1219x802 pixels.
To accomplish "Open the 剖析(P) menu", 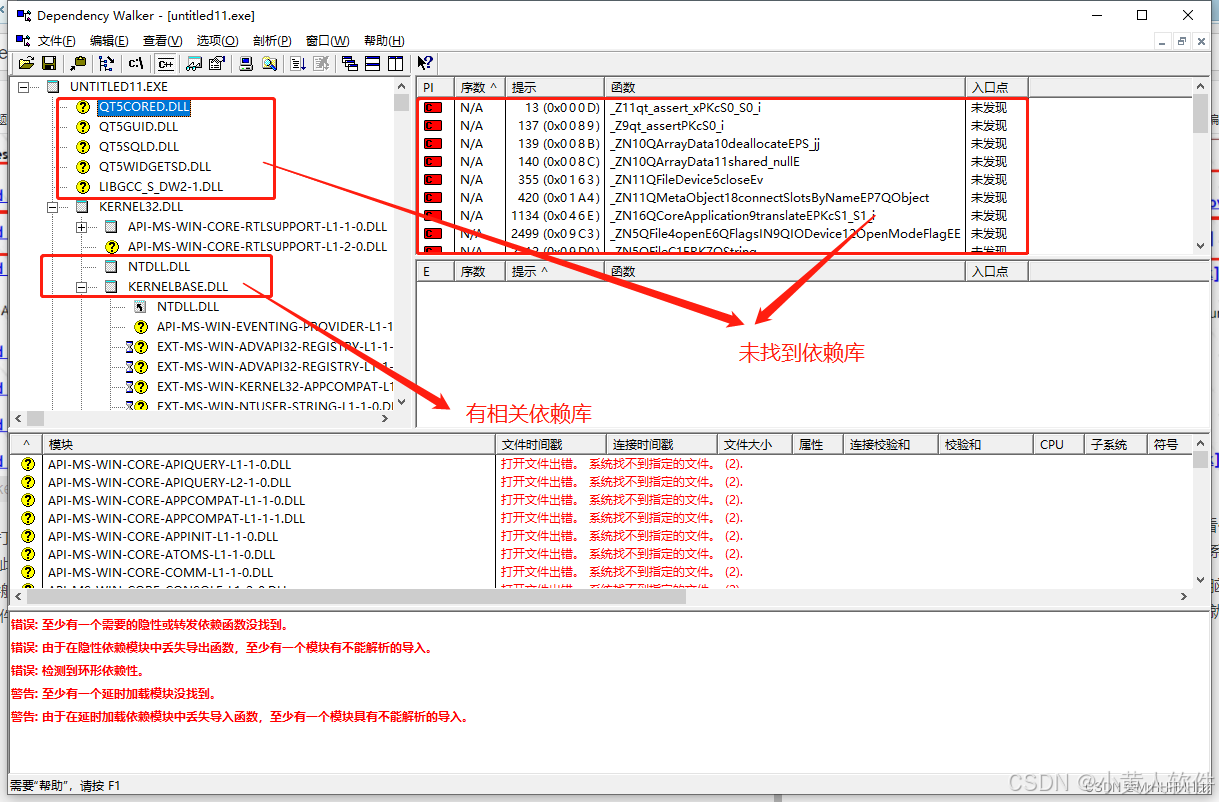I will pyautogui.click(x=272, y=41).
